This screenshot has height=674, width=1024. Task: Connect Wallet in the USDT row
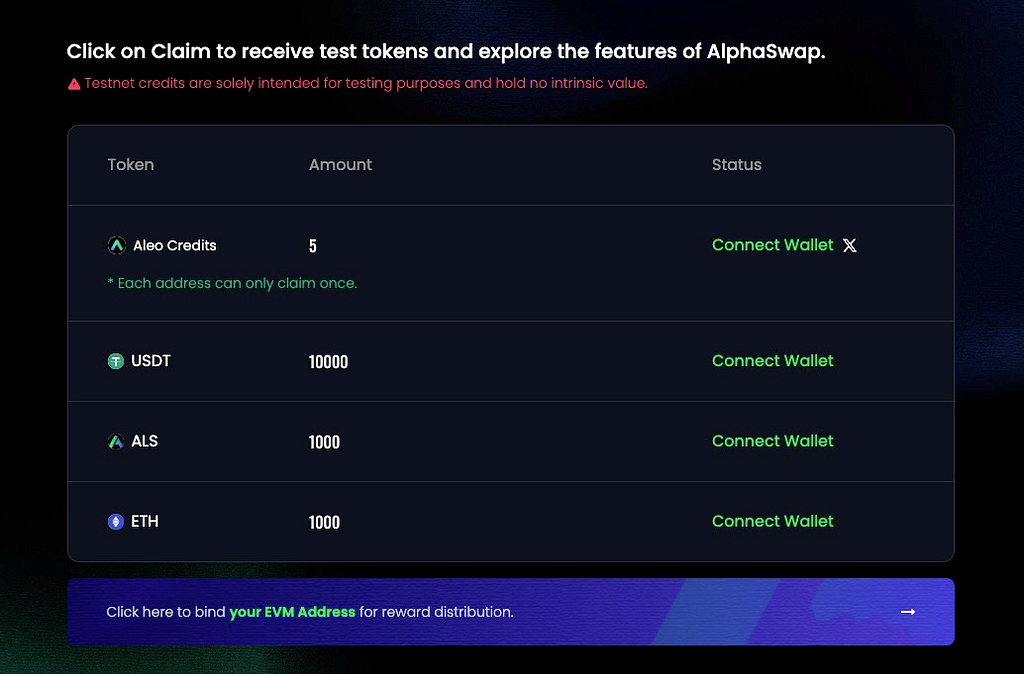click(x=773, y=361)
